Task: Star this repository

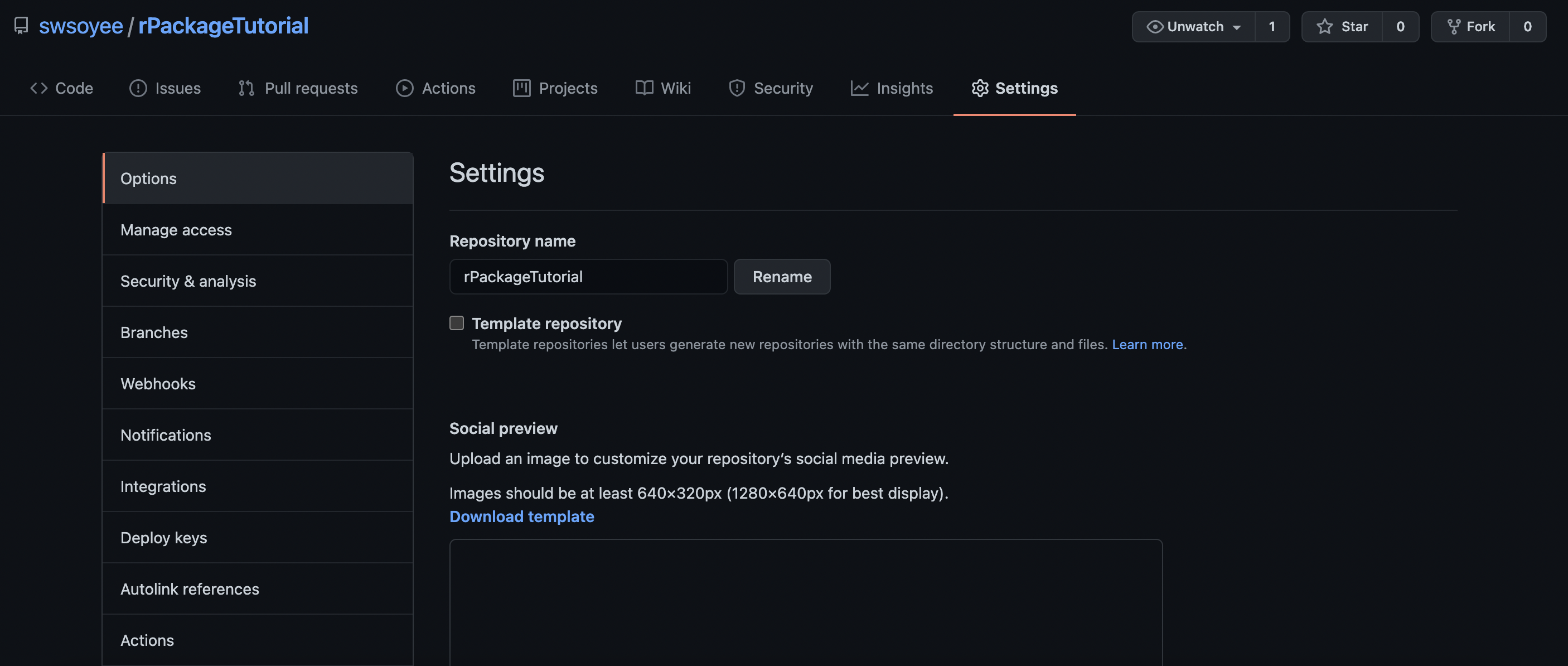Action: pyautogui.click(x=1342, y=27)
